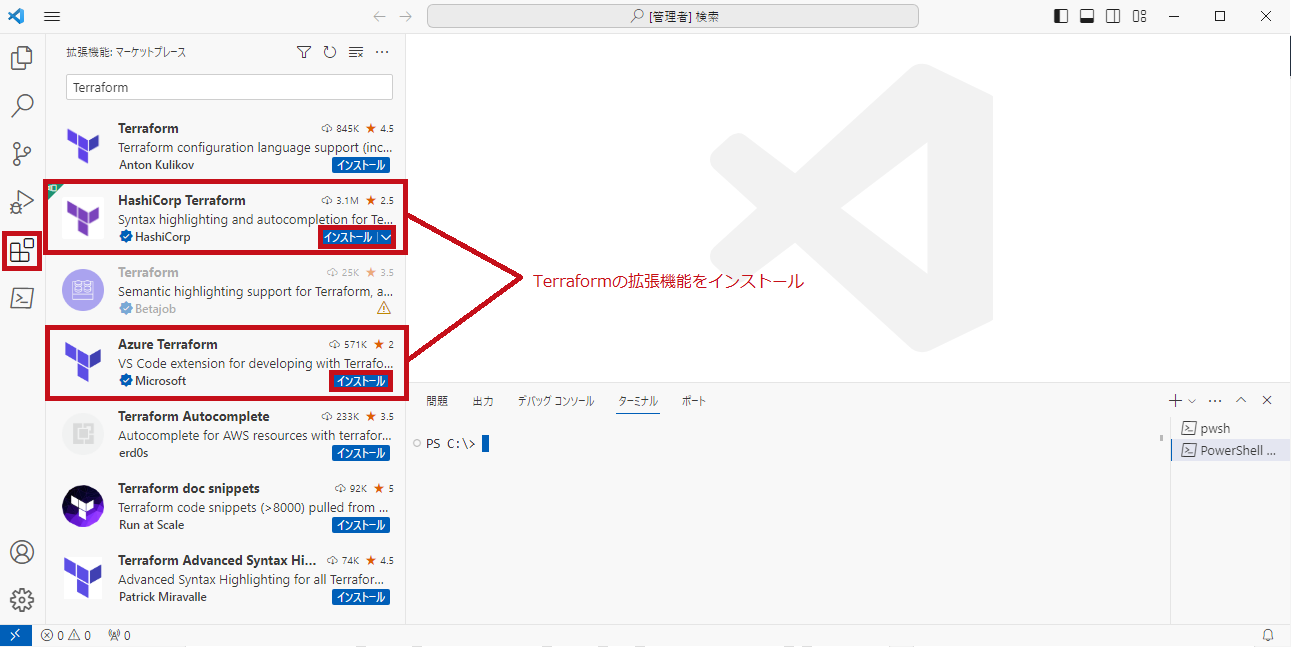Open the PowerShell extension sidebar icon
This screenshot has width=1291, height=647.
click(x=22, y=298)
